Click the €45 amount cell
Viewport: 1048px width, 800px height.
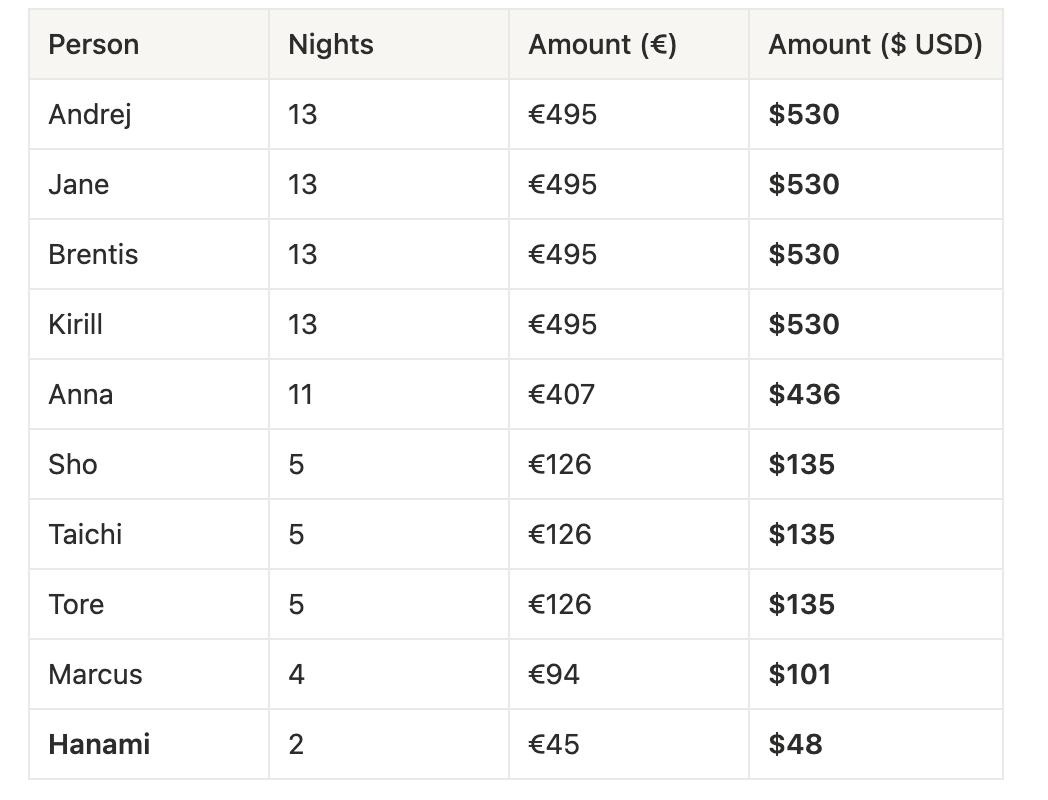[553, 744]
